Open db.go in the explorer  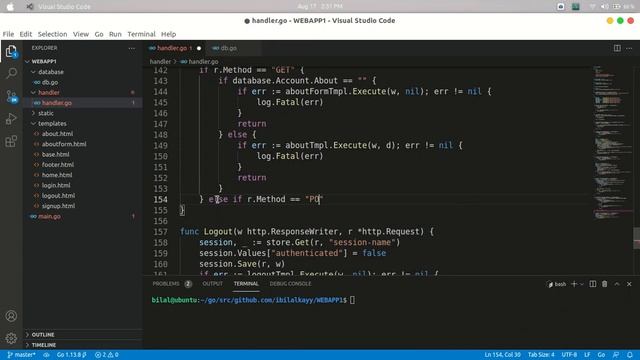coord(82,82)
